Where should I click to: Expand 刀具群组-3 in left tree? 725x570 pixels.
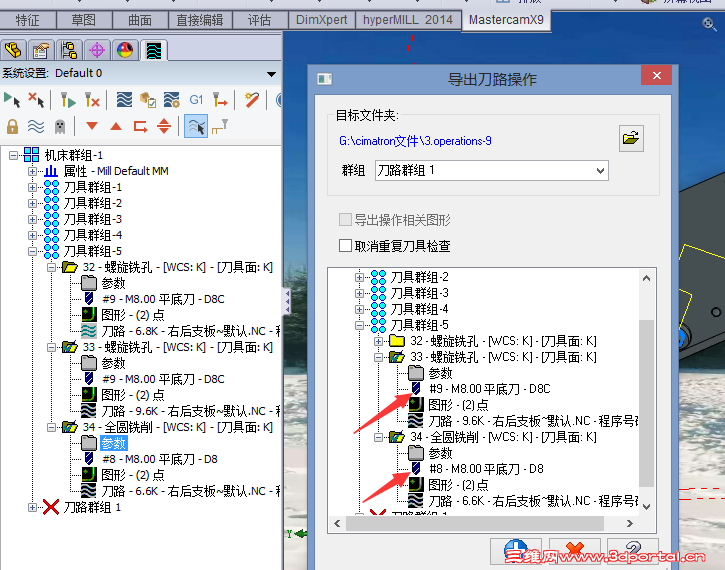point(32,219)
